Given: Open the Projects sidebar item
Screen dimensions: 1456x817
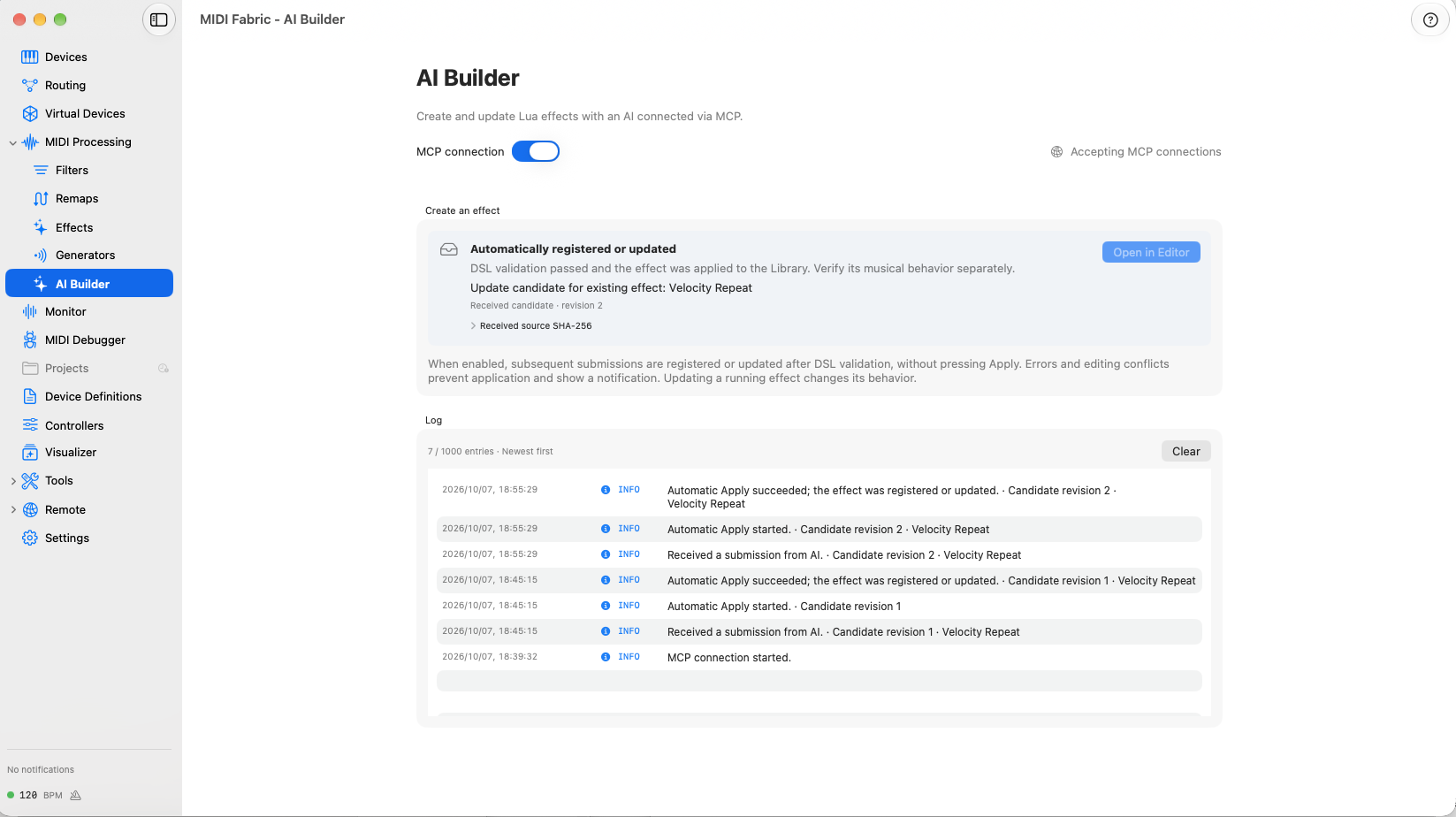Looking at the screenshot, I should point(89,368).
